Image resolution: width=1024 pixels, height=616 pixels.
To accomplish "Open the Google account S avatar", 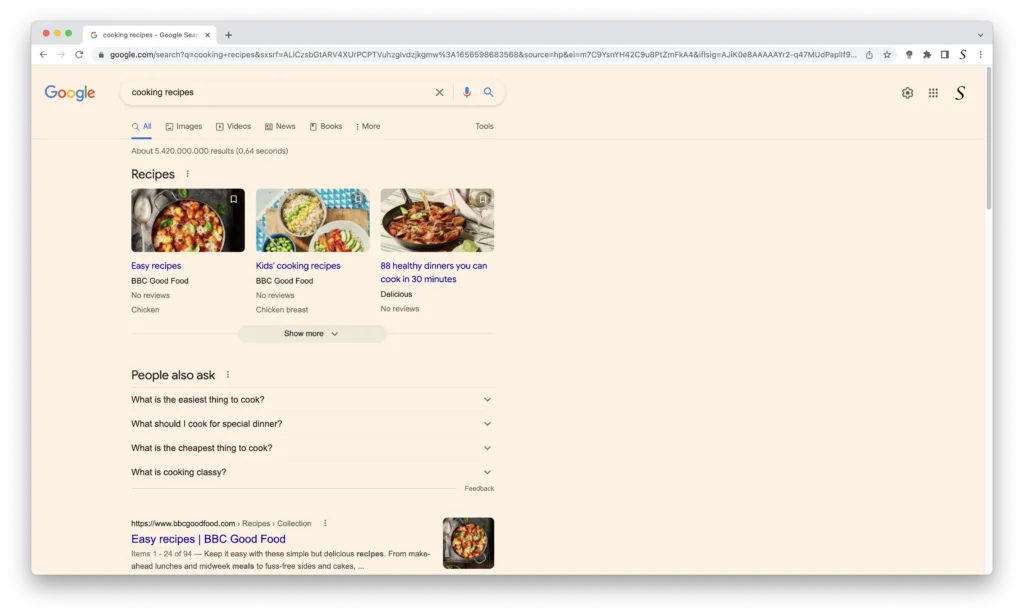I will 960,93.
